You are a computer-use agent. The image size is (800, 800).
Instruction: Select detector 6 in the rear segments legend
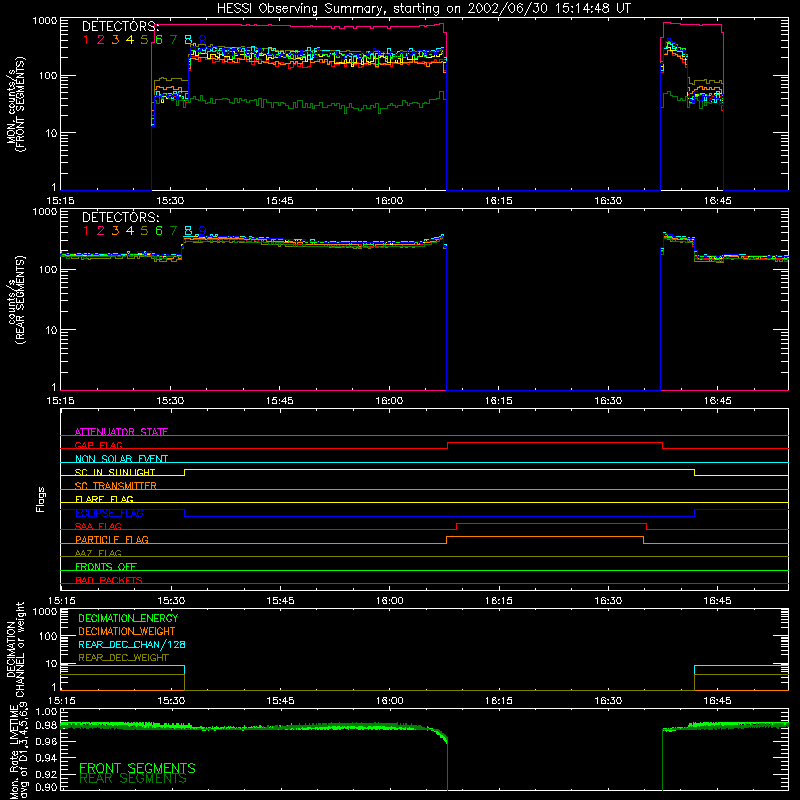(x=159, y=231)
